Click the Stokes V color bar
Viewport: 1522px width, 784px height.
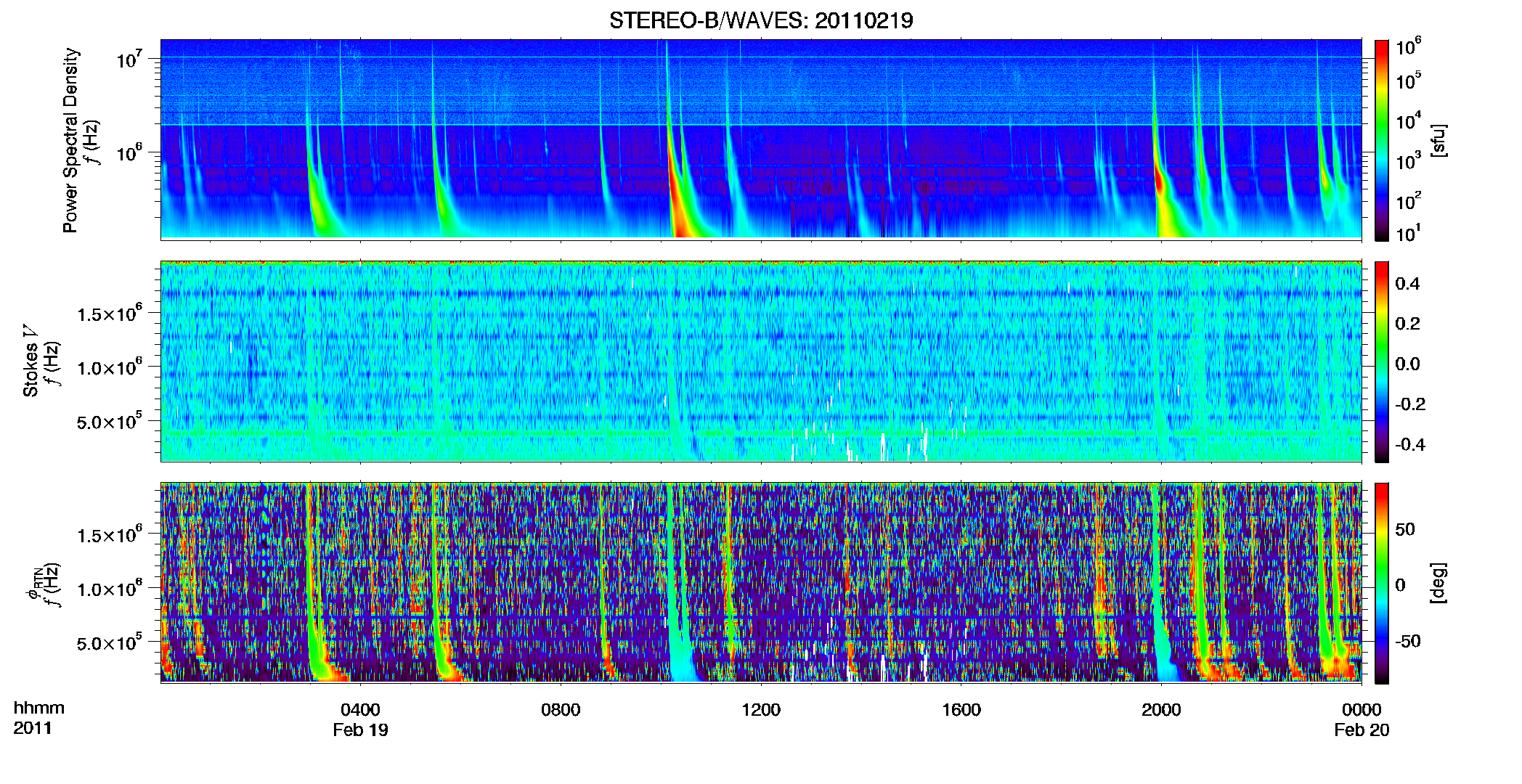coord(1382,362)
